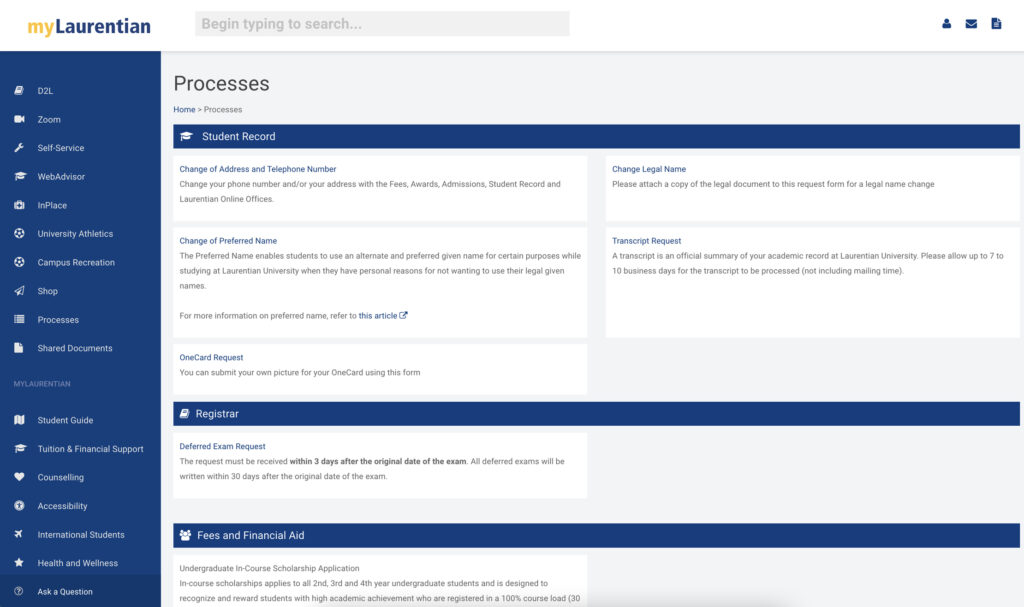This screenshot has width=1024, height=607.
Task: Open International Students sidebar item
Action: click(x=81, y=534)
